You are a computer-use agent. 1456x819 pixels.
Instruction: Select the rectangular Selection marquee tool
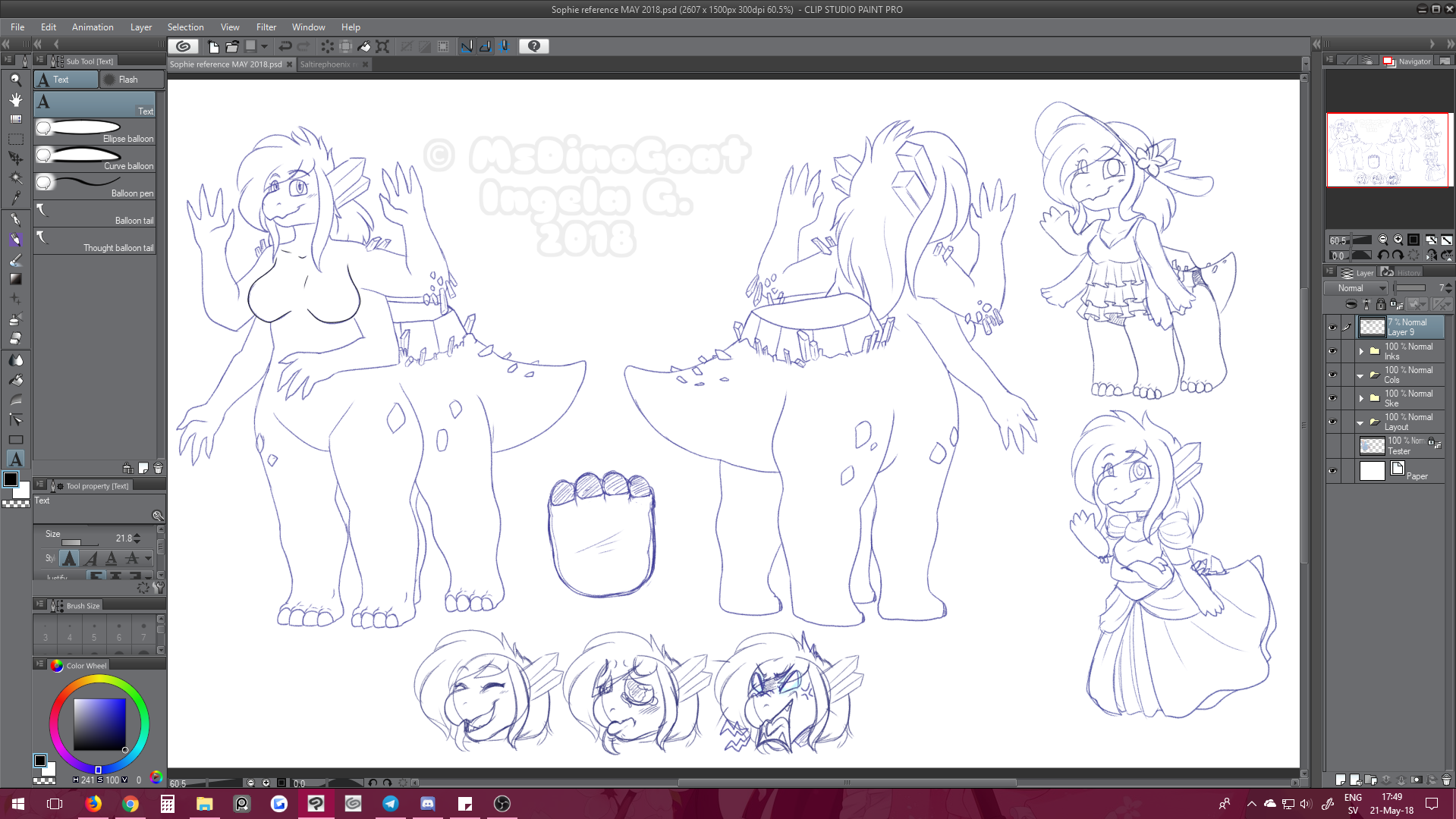(15, 139)
